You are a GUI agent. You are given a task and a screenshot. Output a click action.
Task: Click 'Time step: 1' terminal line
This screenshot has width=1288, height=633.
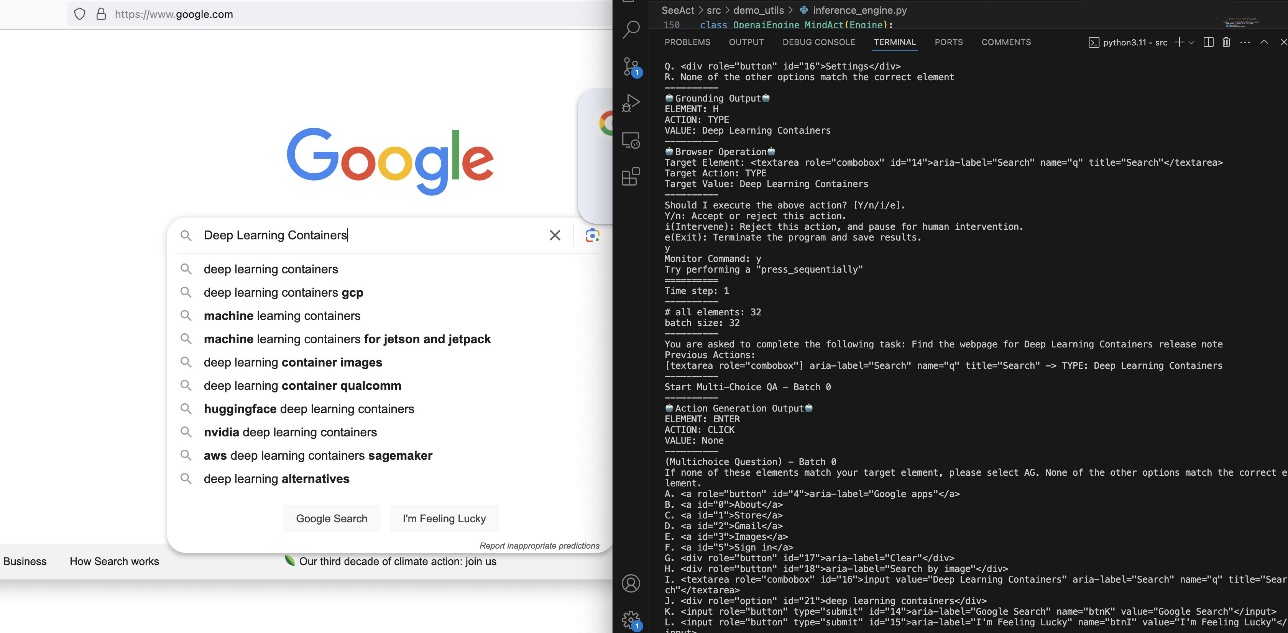click(697, 291)
